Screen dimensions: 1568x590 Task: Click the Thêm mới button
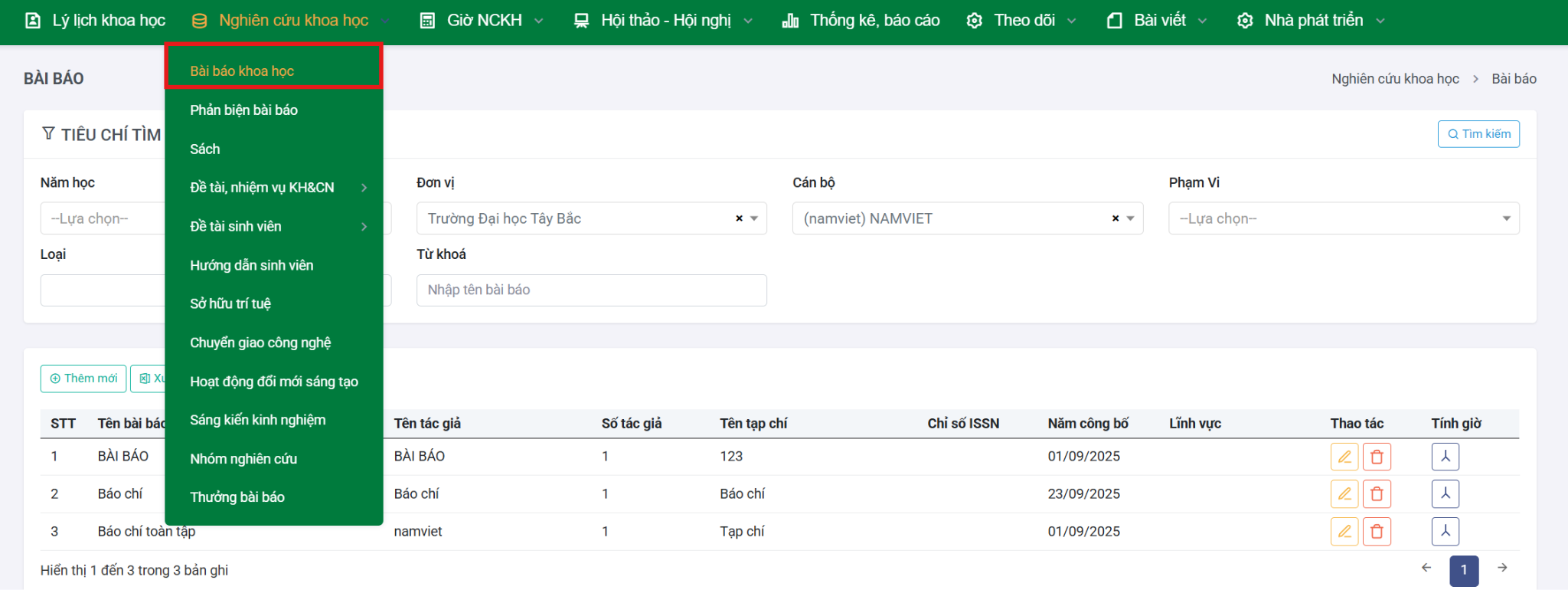pos(83,379)
